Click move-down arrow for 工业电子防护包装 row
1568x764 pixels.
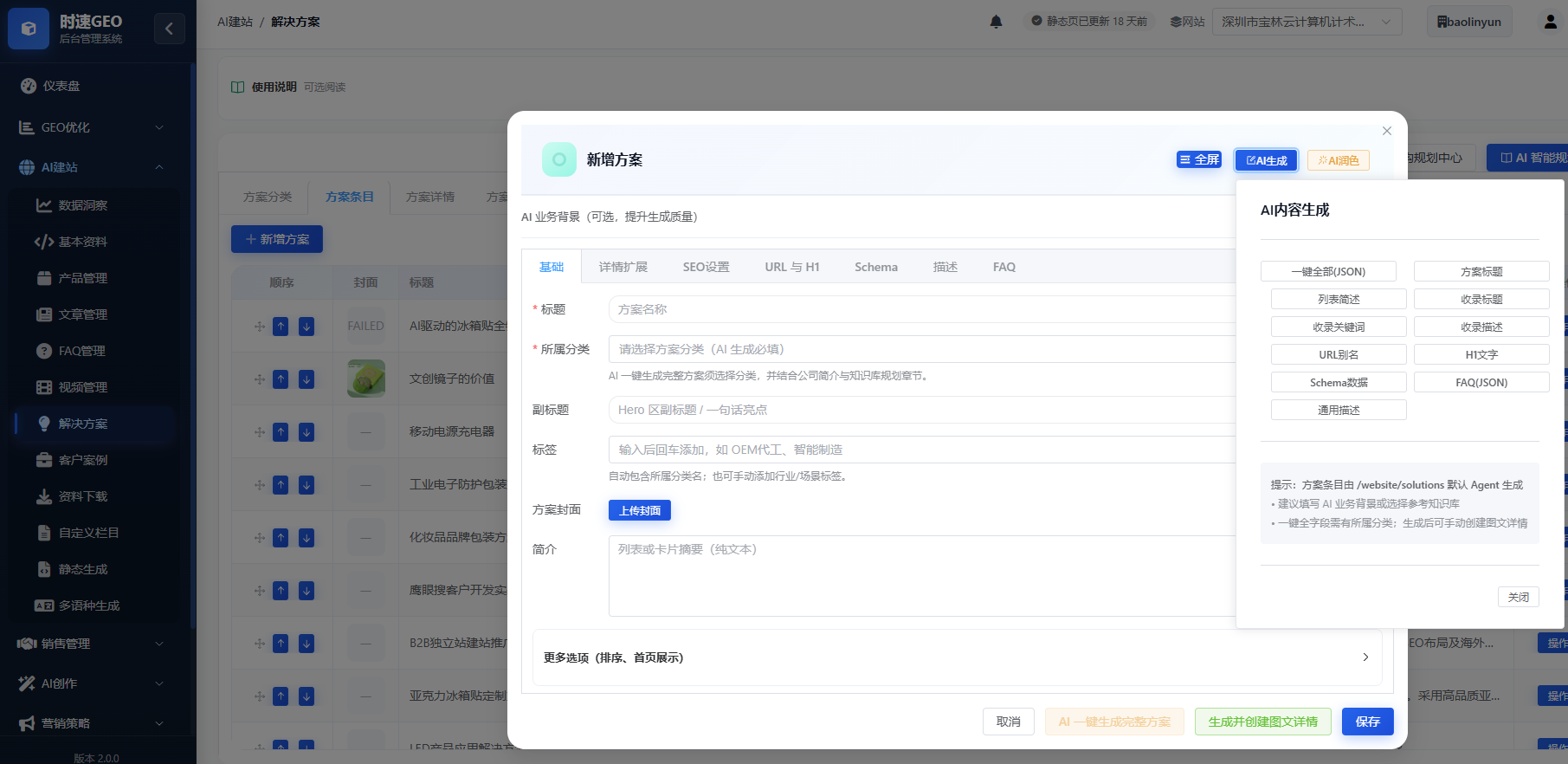point(307,485)
